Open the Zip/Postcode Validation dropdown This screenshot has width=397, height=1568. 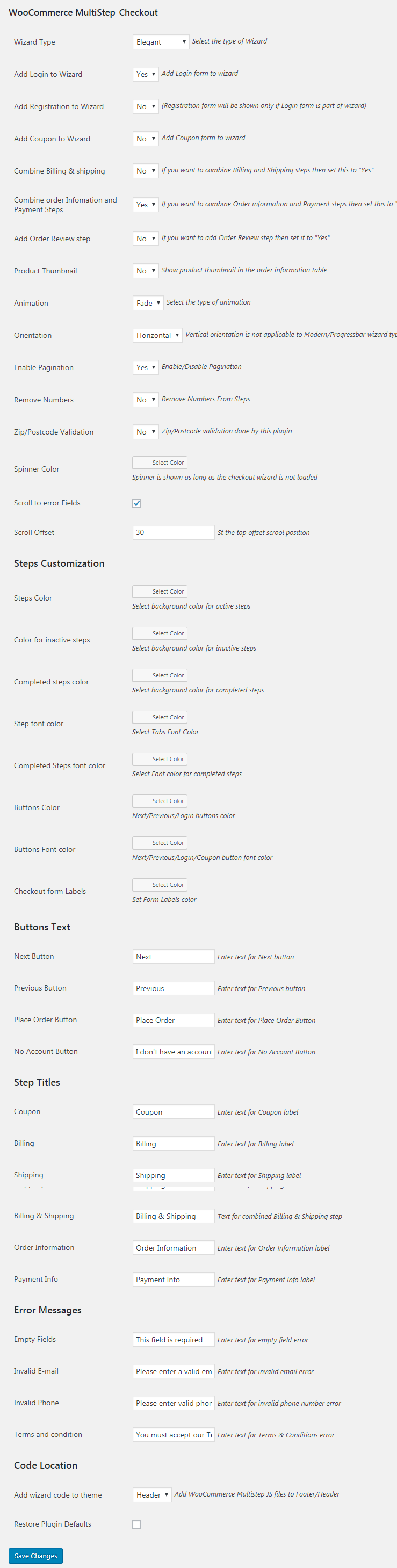pyautogui.click(x=146, y=432)
